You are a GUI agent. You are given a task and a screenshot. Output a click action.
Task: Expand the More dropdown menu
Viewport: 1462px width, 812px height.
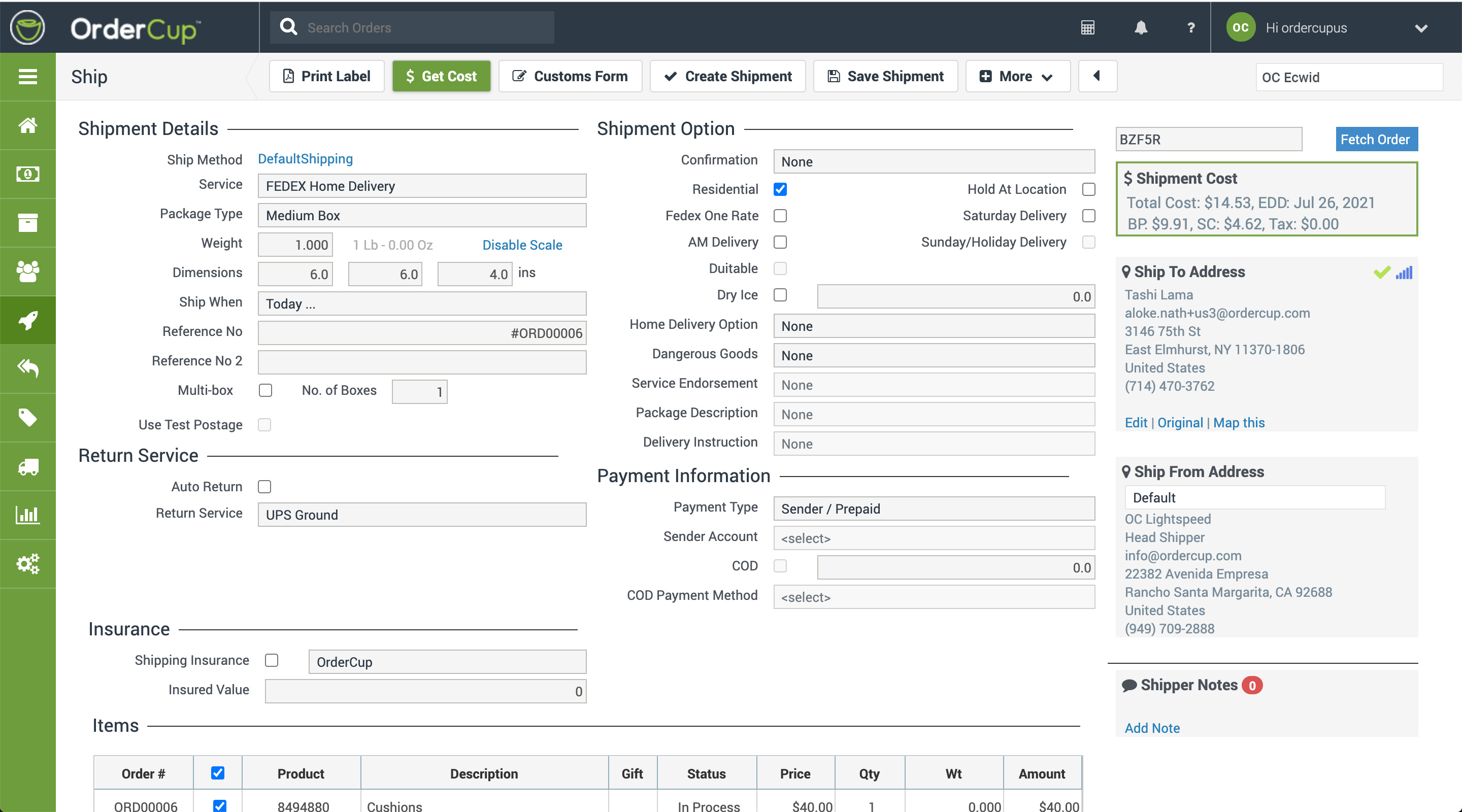click(x=1018, y=76)
